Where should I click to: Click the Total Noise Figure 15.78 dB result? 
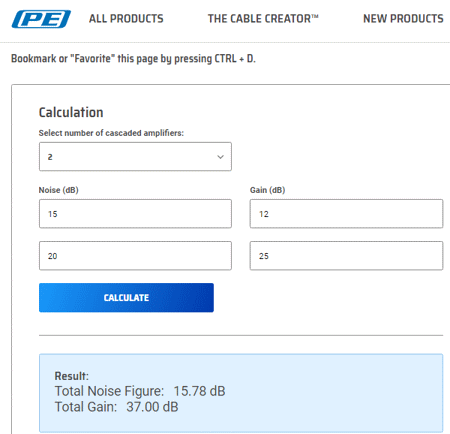click(x=140, y=391)
